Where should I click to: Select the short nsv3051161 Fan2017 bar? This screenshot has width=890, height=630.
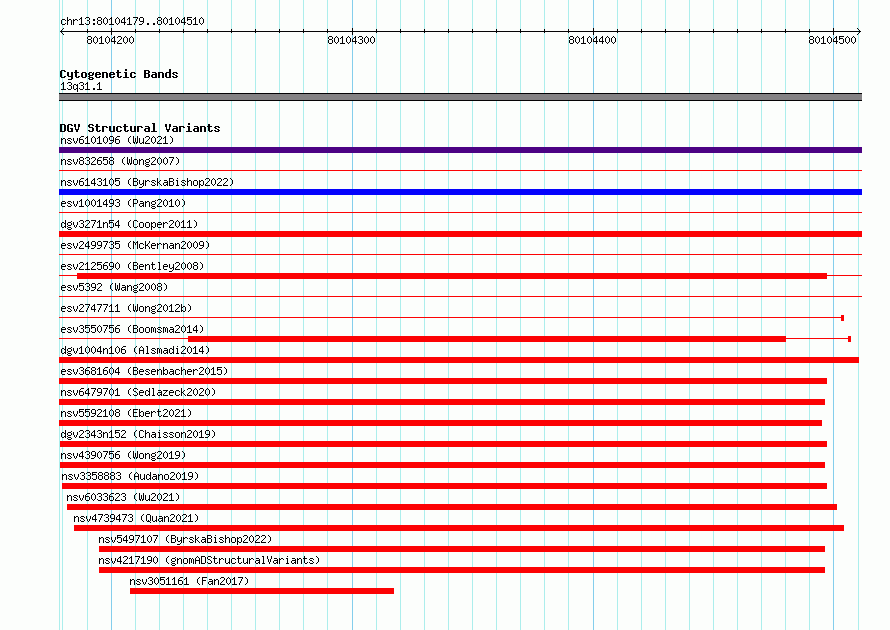(262, 591)
